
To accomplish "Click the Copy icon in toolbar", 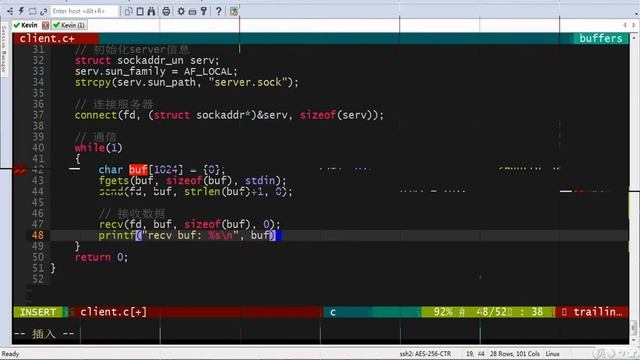I will click(x=129, y=11).
